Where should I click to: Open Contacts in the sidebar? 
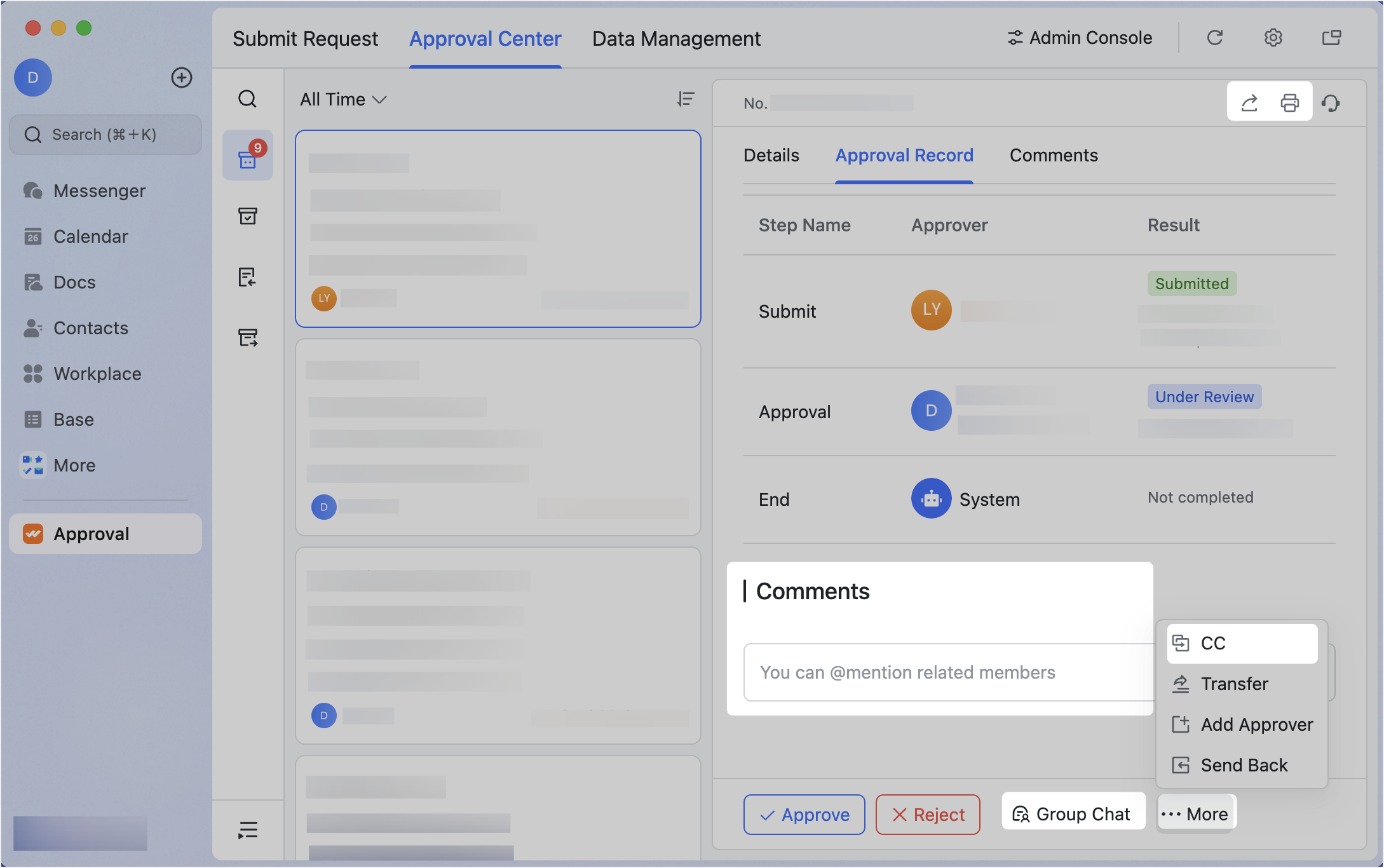(105, 328)
